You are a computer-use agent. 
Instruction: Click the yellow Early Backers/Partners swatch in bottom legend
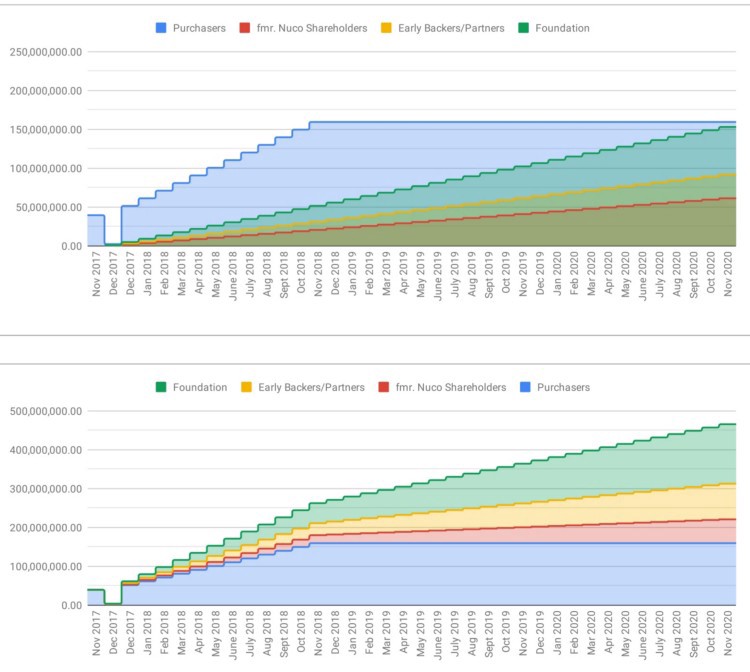pyautogui.click(x=246, y=387)
